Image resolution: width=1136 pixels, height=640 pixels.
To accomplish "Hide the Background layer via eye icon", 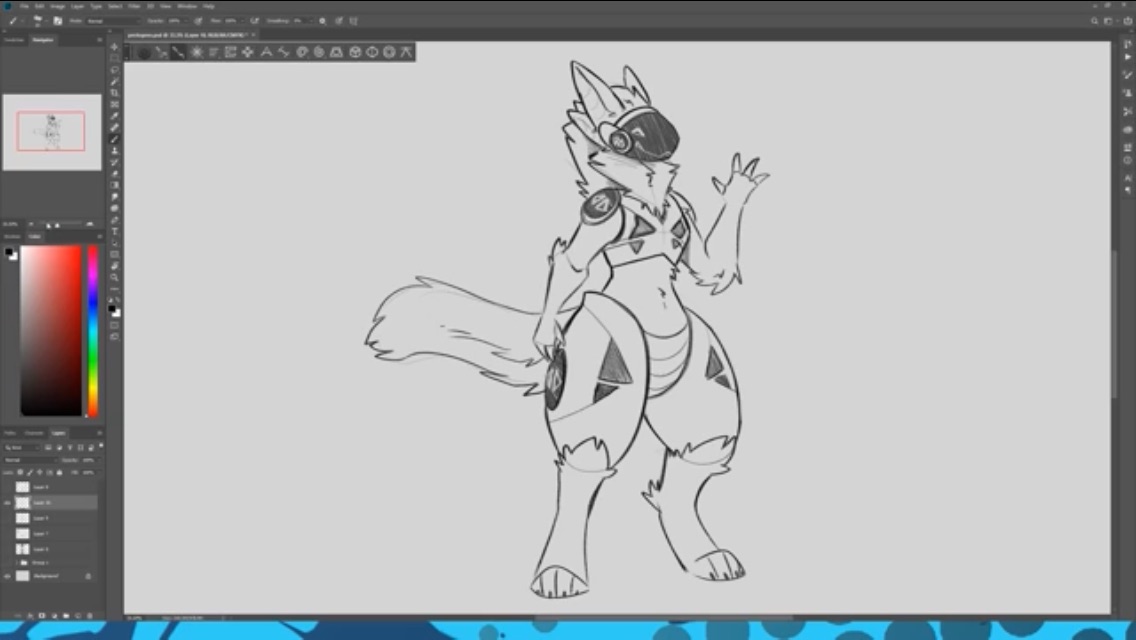I will [8, 576].
